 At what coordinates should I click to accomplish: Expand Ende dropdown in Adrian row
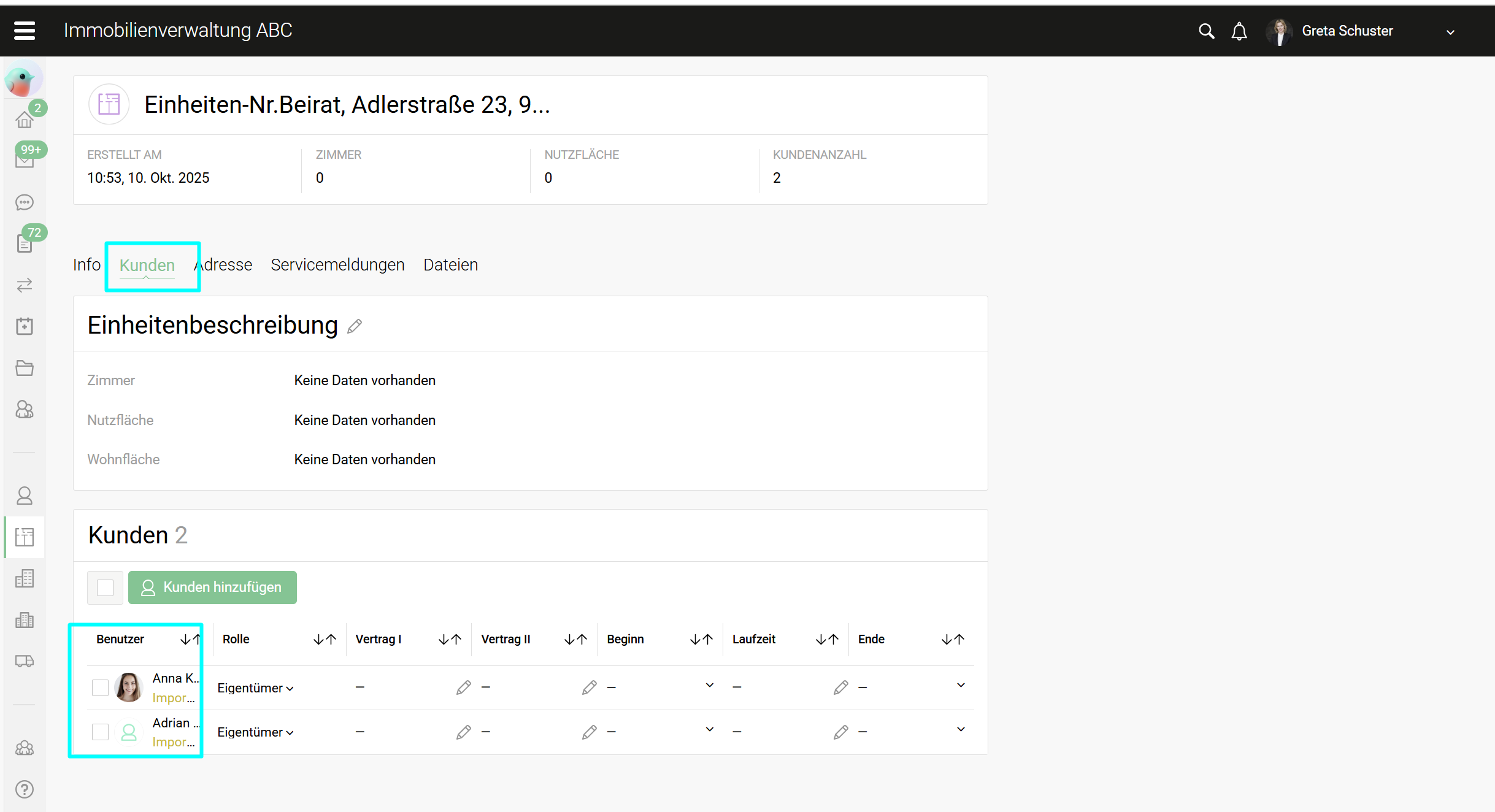[961, 729]
